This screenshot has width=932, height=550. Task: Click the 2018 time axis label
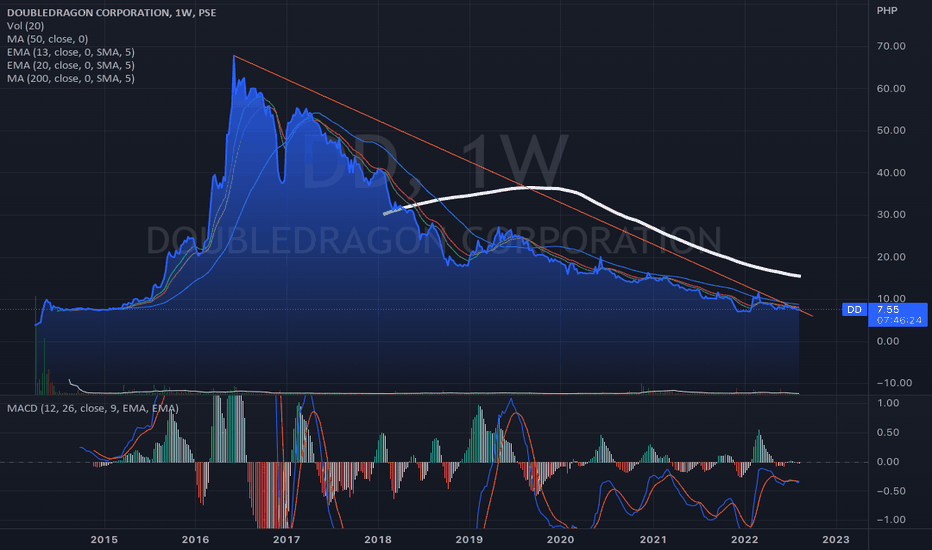point(378,539)
